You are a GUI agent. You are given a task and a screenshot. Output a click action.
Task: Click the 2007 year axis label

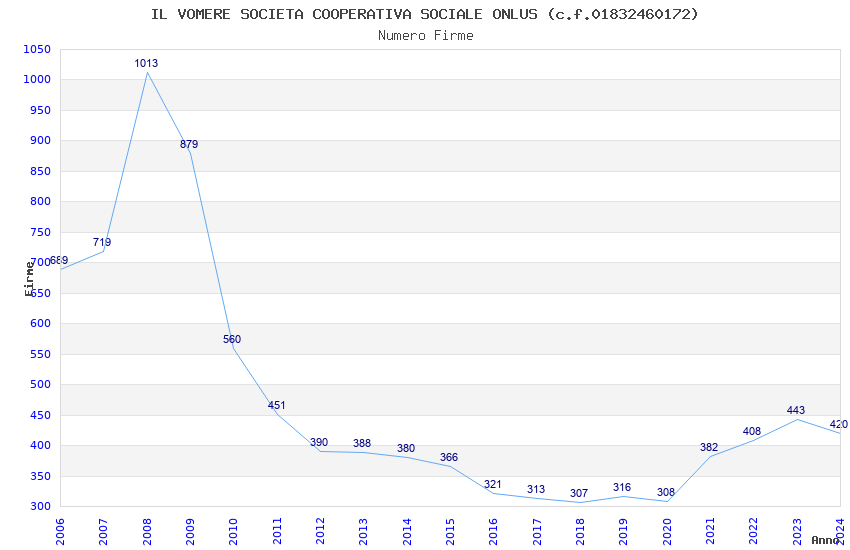tap(104, 532)
